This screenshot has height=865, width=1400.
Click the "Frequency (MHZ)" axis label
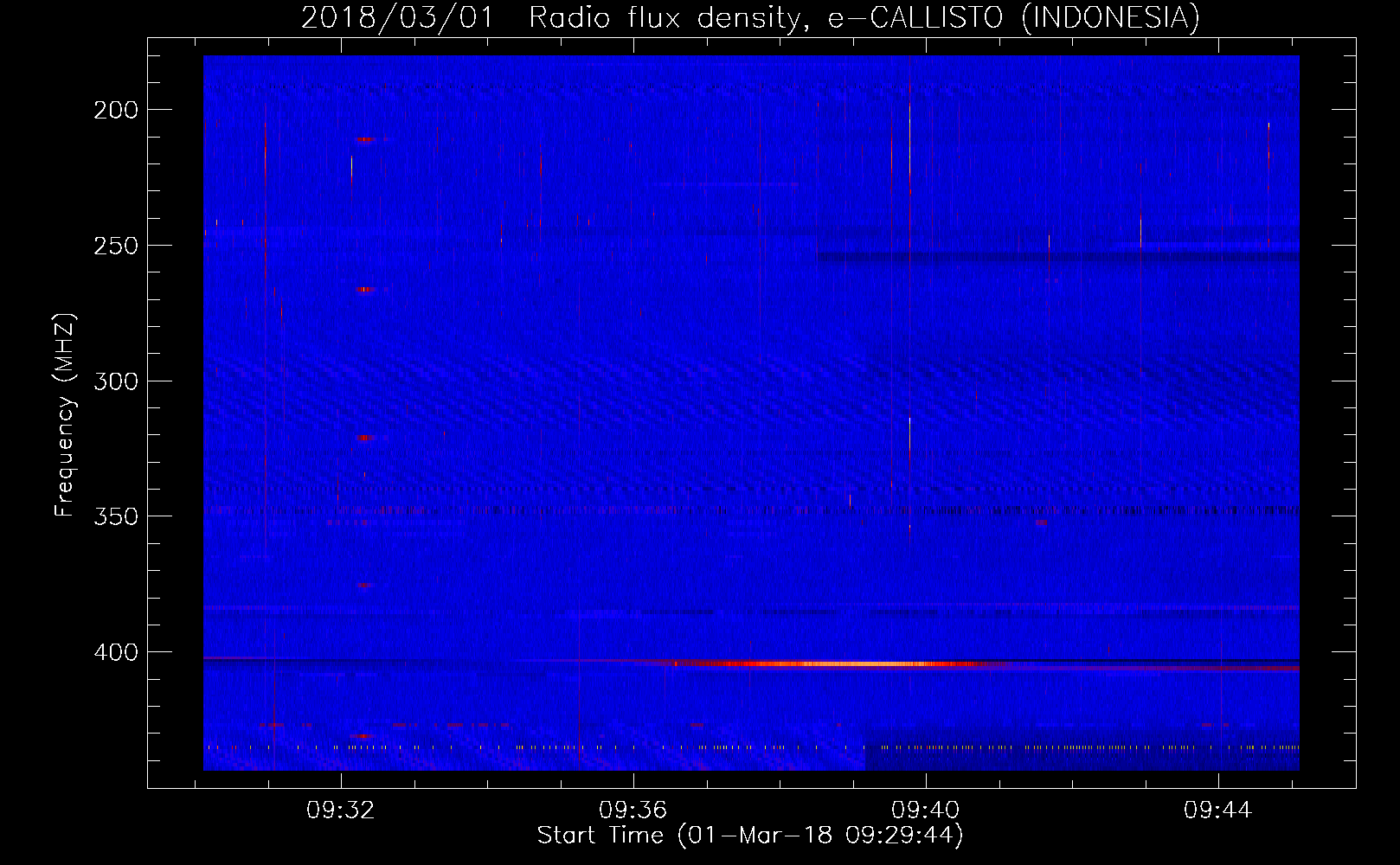click(x=65, y=415)
